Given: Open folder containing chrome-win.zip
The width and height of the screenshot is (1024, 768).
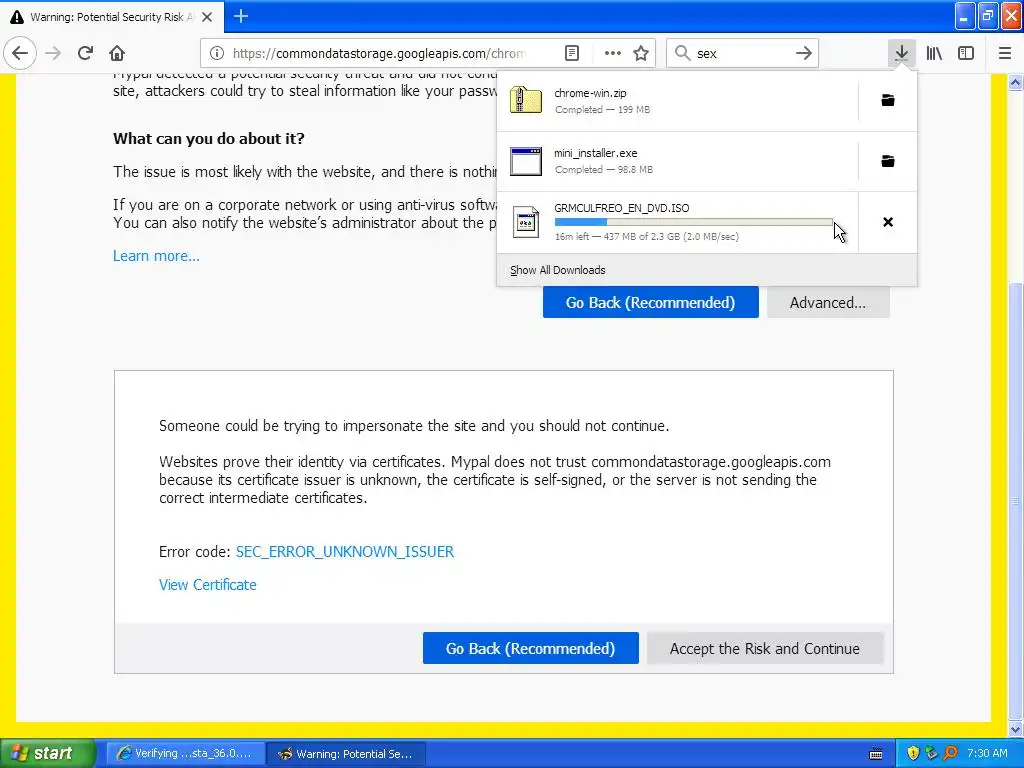Looking at the screenshot, I should coord(888,100).
